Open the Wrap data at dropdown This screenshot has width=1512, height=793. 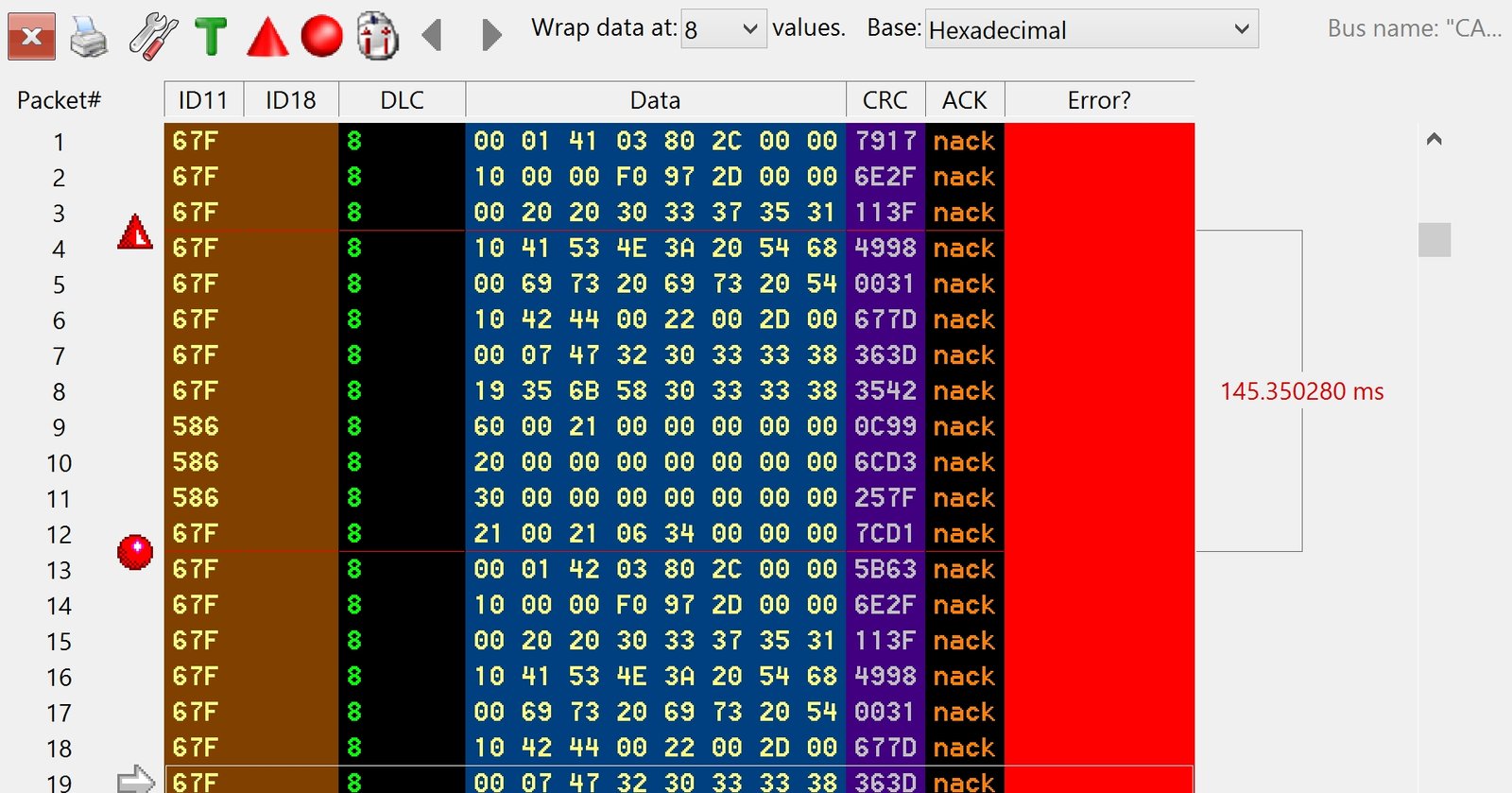coord(724,29)
